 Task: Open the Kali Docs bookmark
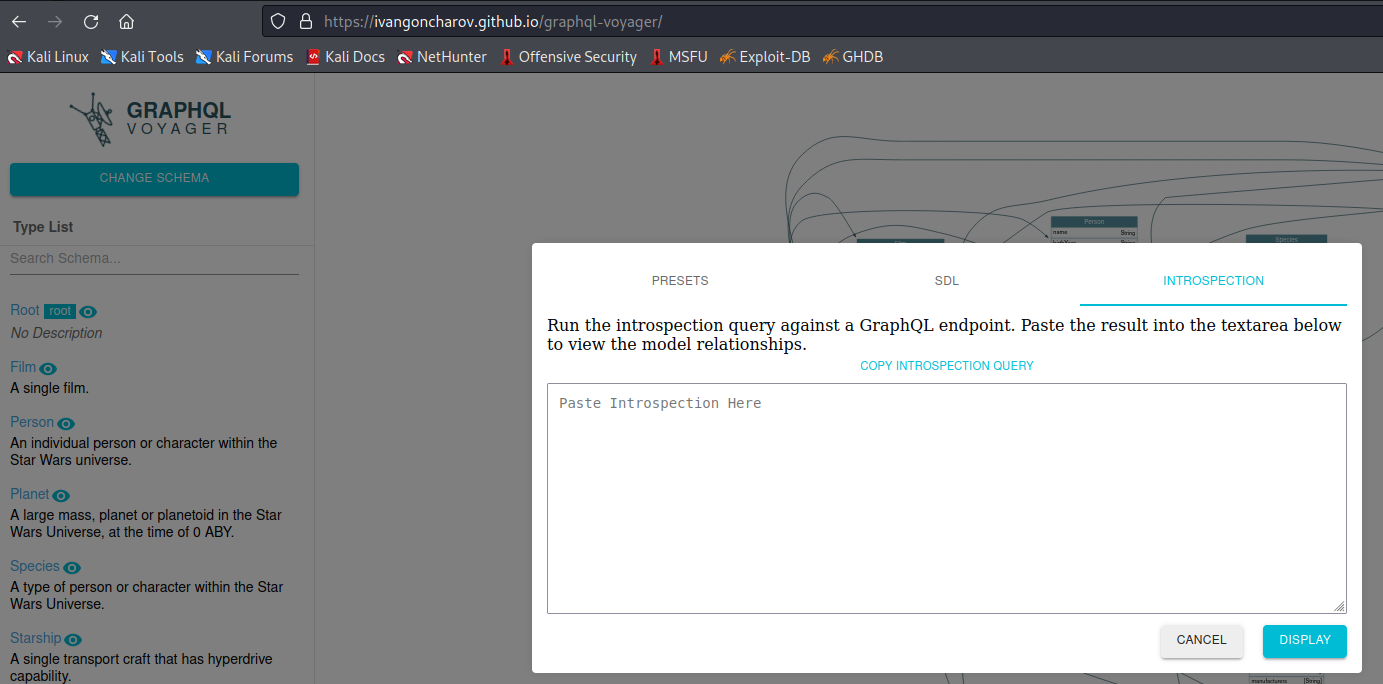tap(345, 57)
